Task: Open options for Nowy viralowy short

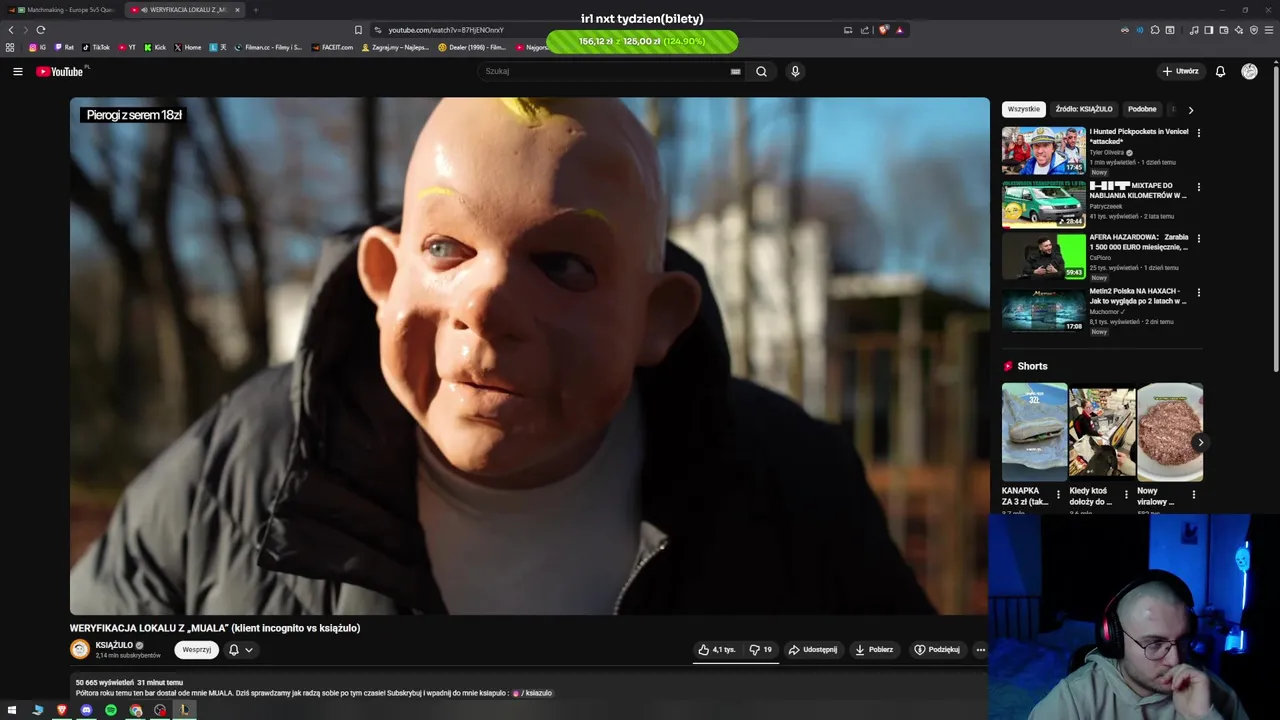Action: 1193,494
